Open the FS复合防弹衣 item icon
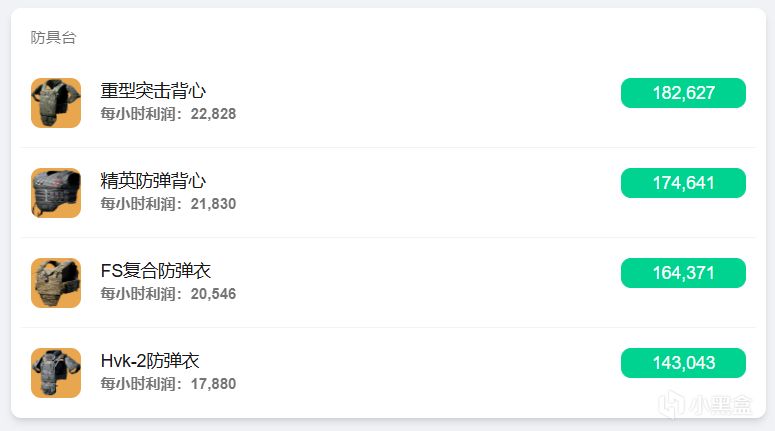 point(56,283)
